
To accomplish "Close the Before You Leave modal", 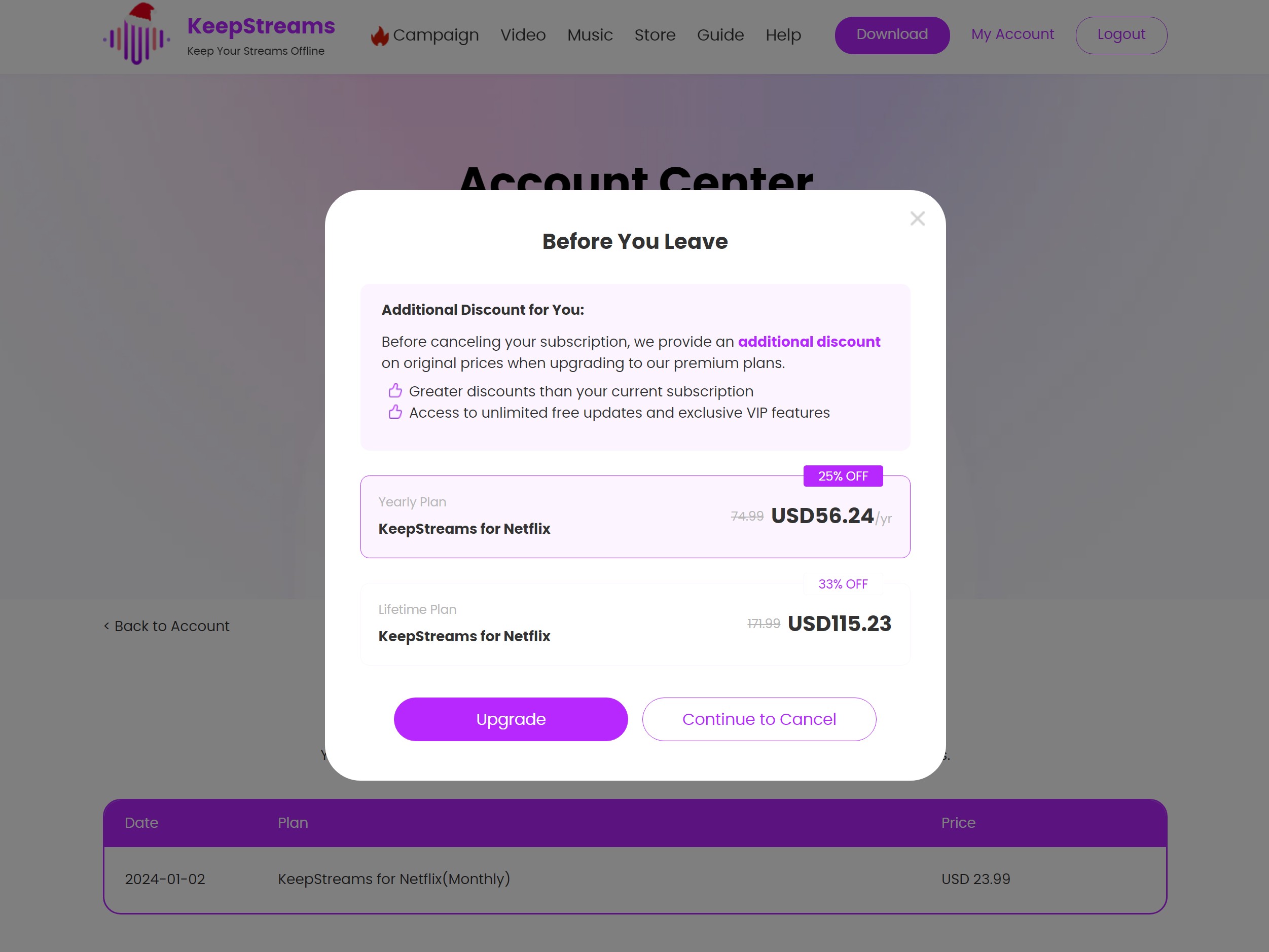I will (x=916, y=218).
